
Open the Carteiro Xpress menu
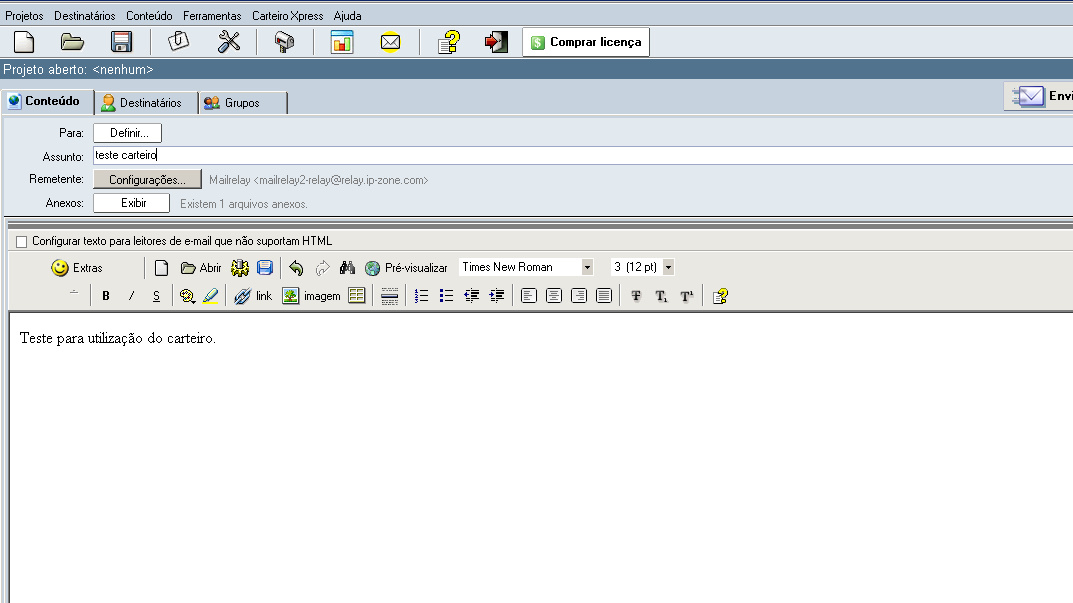[x=287, y=16]
